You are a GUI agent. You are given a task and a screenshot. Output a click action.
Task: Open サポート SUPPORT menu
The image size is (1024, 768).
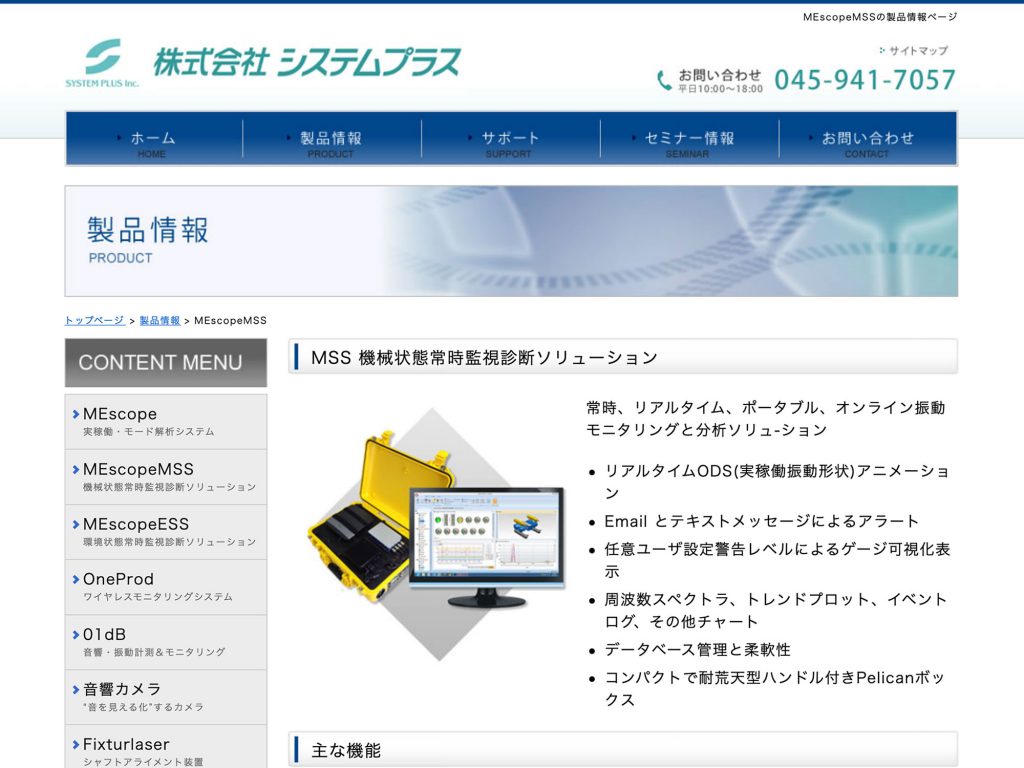[x=511, y=138]
